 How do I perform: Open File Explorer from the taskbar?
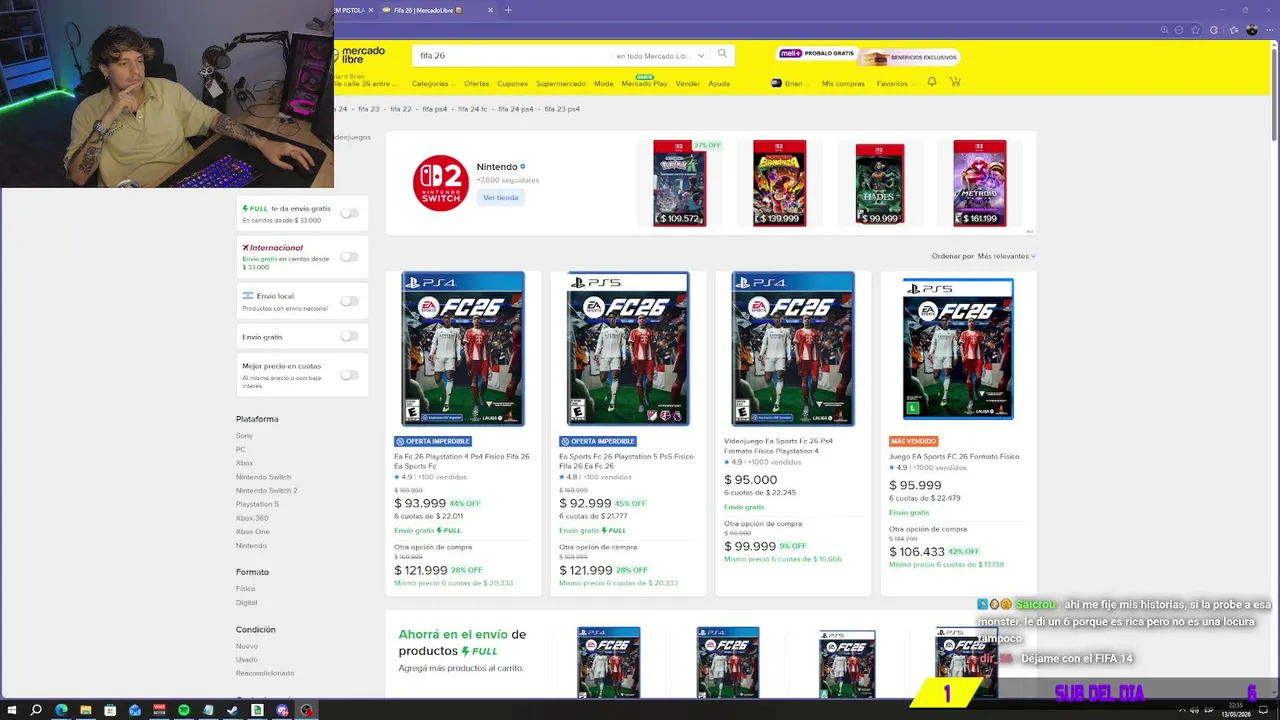(x=86, y=710)
